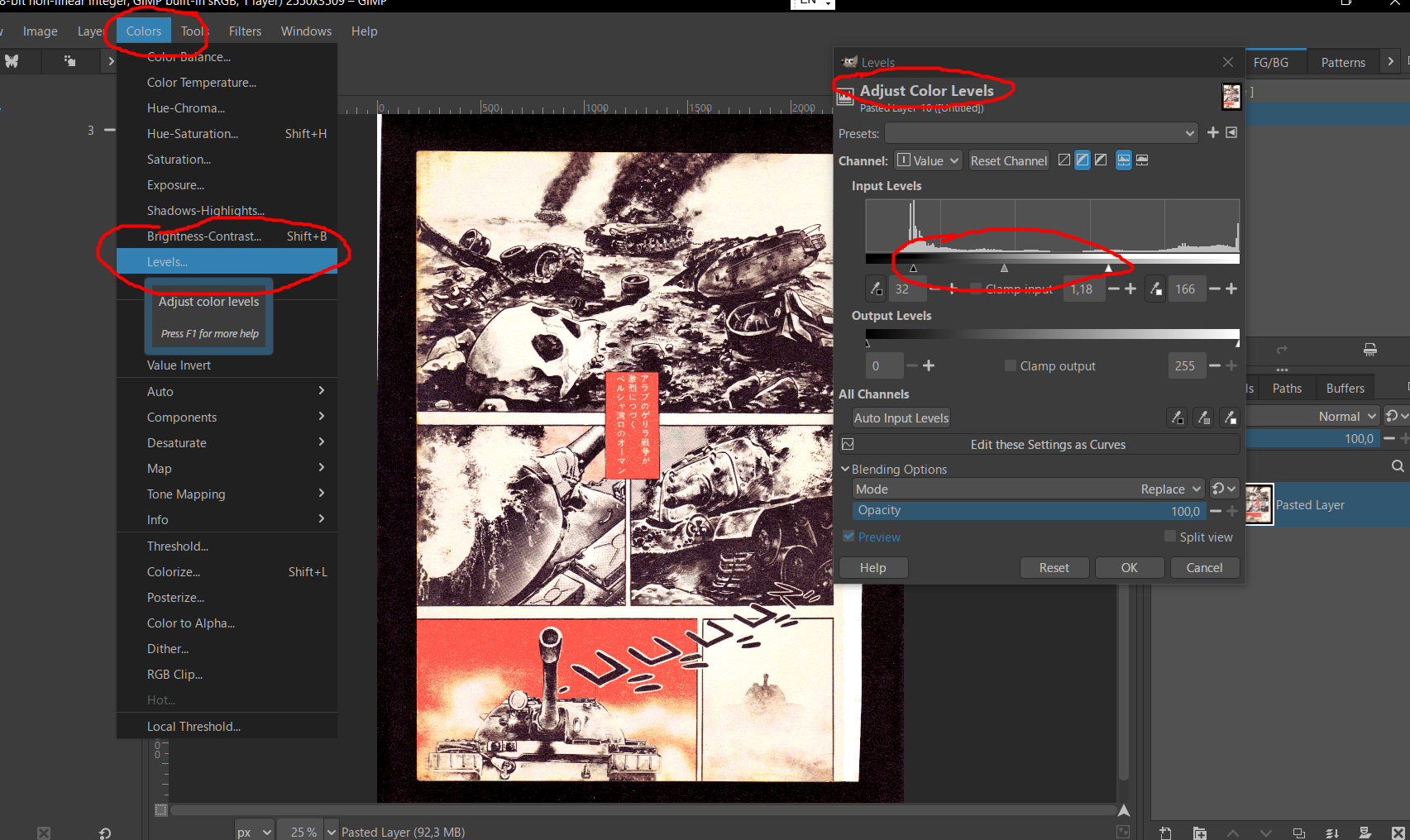The height and width of the screenshot is (840, 1410).
Task: Switch to the Patterns tab
Action: 1343,62
